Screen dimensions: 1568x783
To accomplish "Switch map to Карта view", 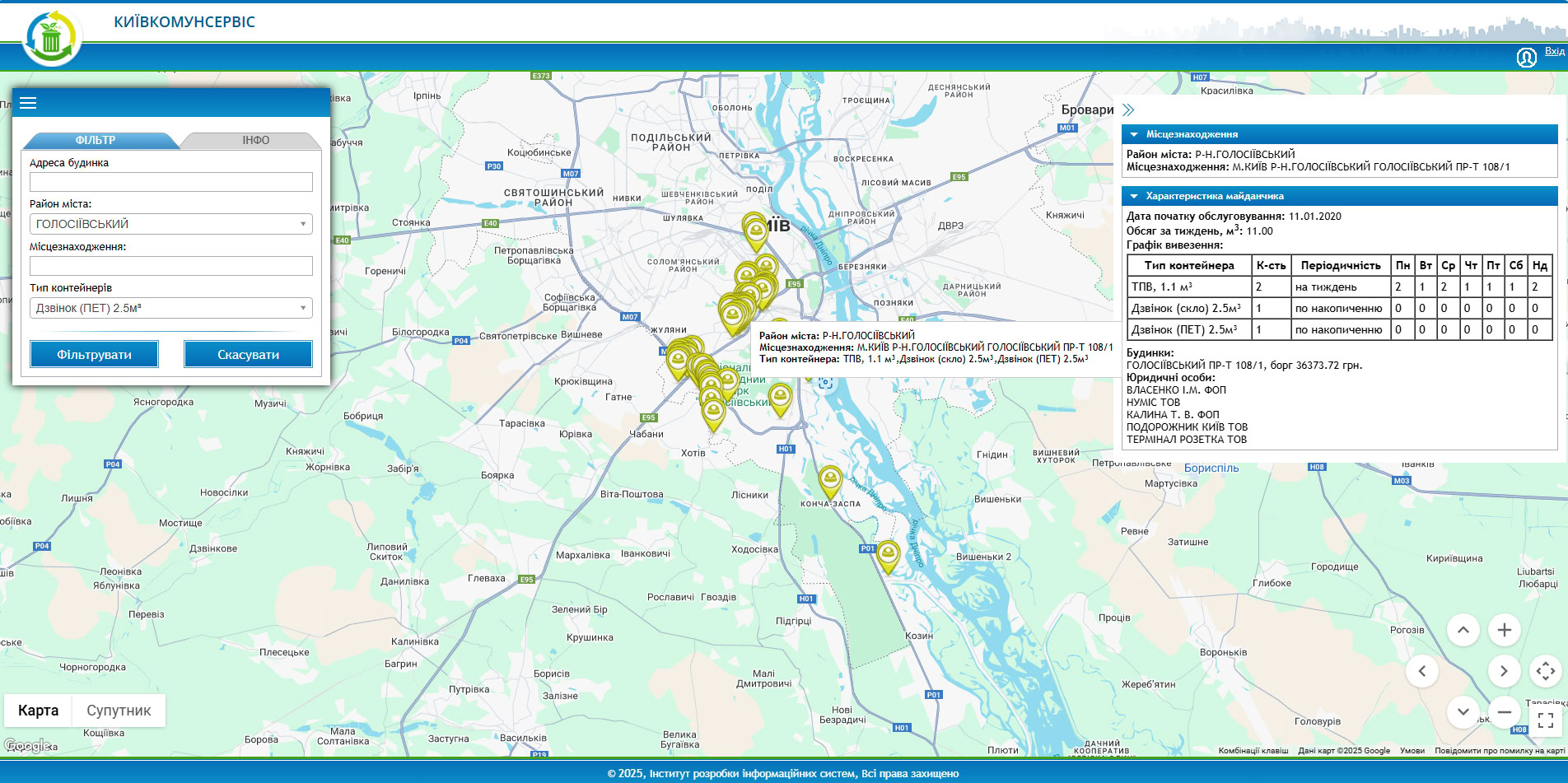I will point(39,711).
